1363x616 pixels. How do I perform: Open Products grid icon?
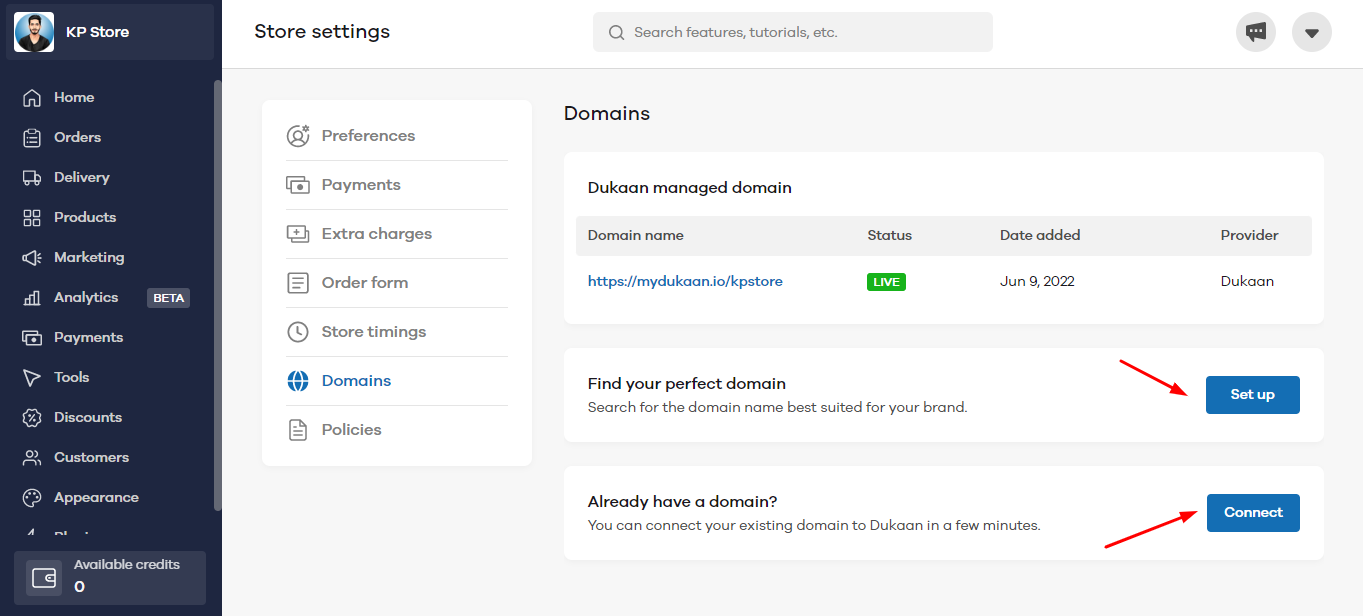pos(33,217)
